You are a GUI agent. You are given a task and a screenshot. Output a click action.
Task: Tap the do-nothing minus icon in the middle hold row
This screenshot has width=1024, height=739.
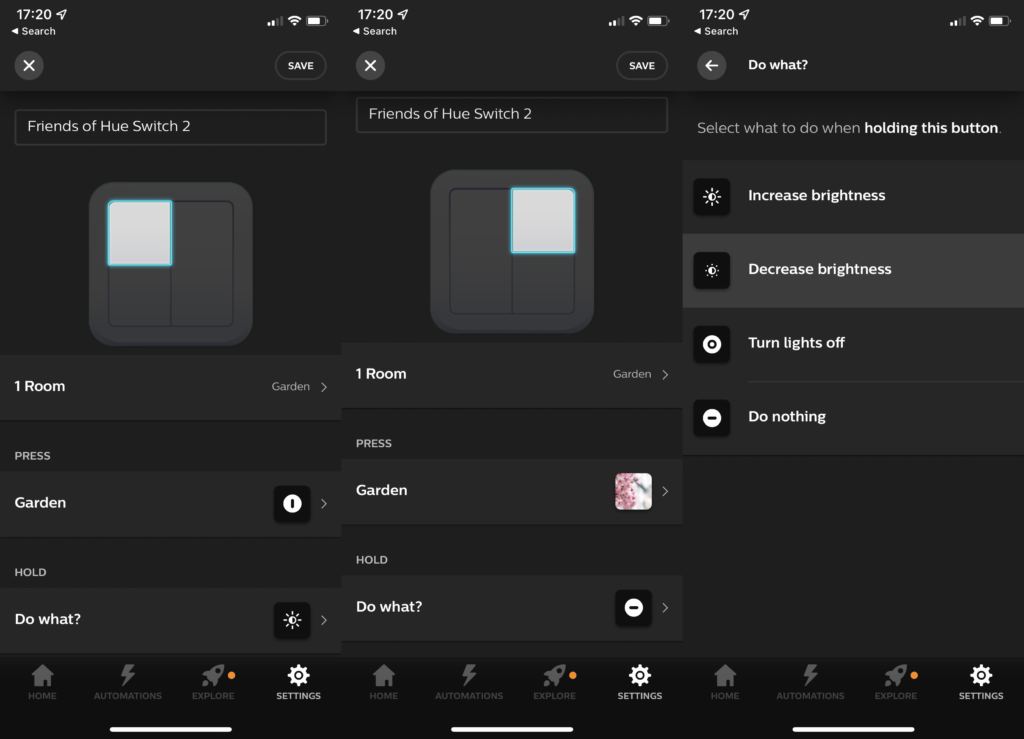pos(633,608)
